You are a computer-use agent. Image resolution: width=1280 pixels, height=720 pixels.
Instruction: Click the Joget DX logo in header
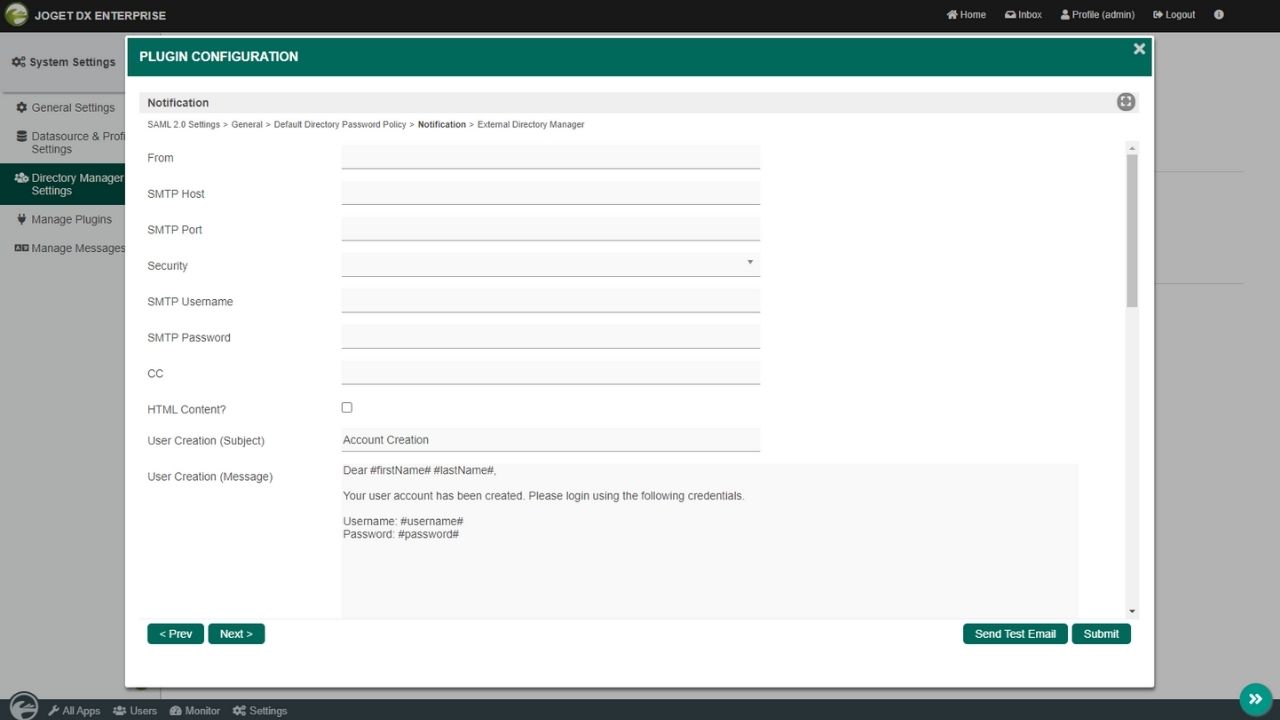click(16, 15)
